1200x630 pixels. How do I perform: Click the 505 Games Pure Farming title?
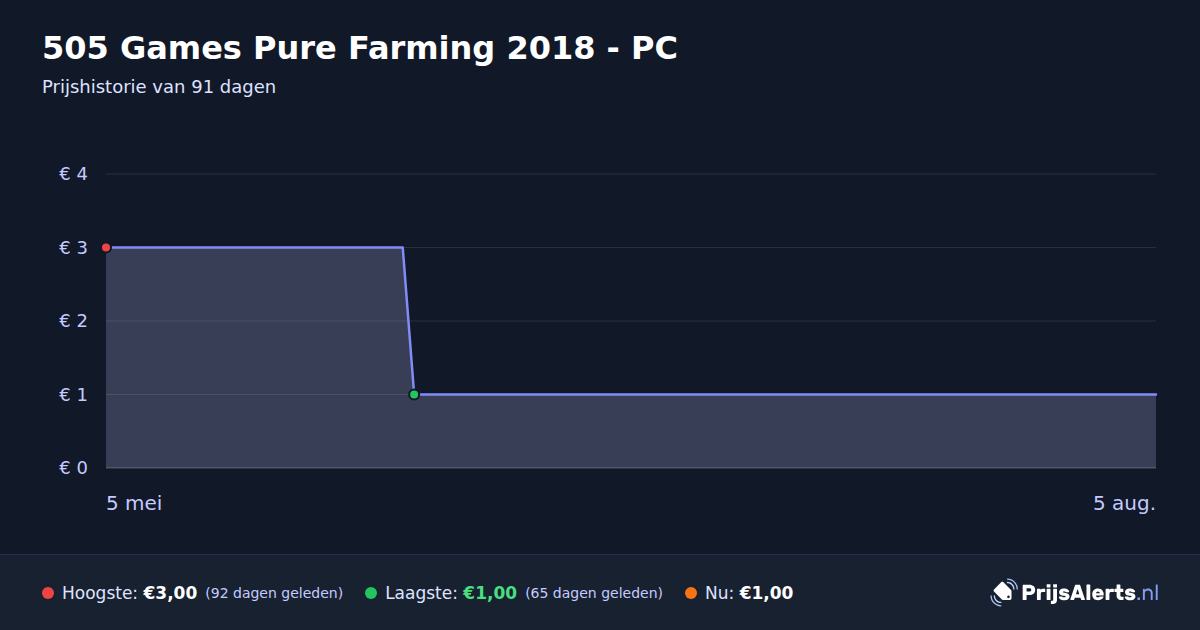pyautogui.click(x=360, y=48)
